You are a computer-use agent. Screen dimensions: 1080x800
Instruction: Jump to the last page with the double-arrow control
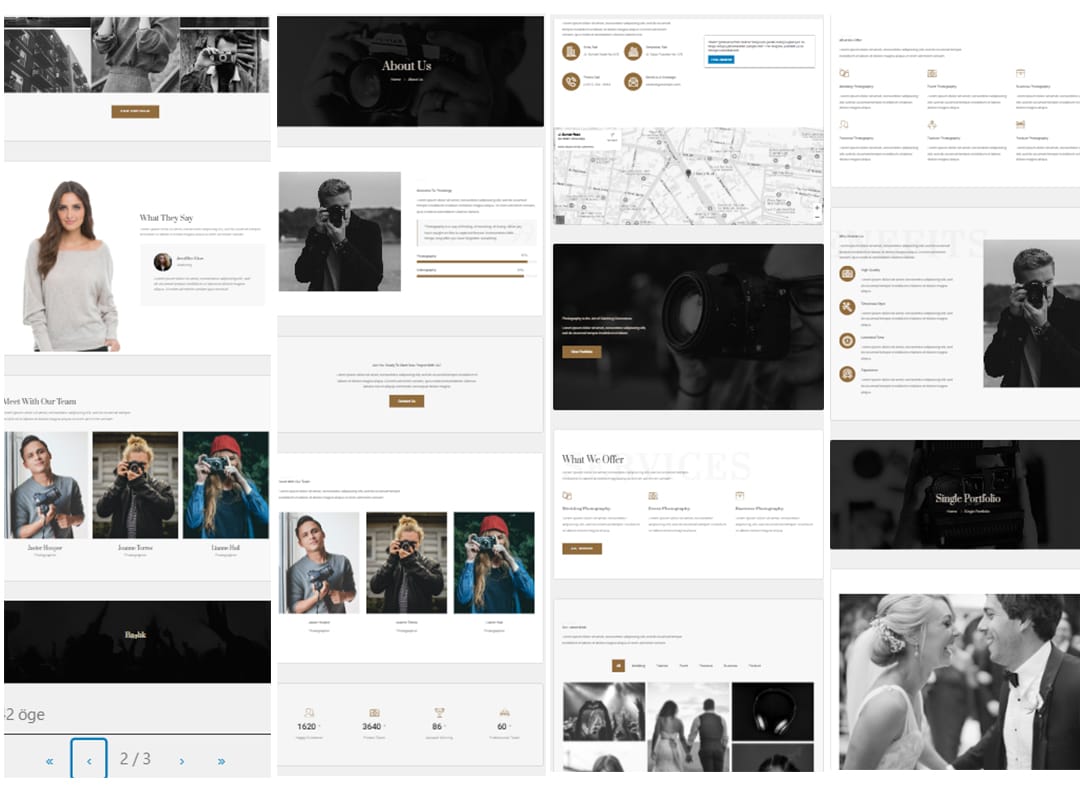pos(220,760)
